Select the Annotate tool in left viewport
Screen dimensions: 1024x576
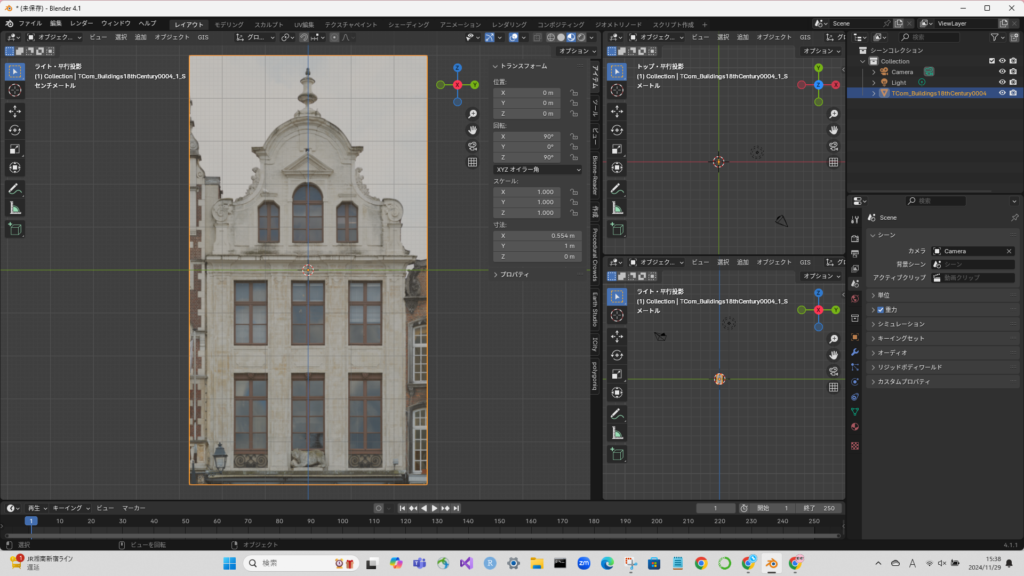click(x=15, y=188)
